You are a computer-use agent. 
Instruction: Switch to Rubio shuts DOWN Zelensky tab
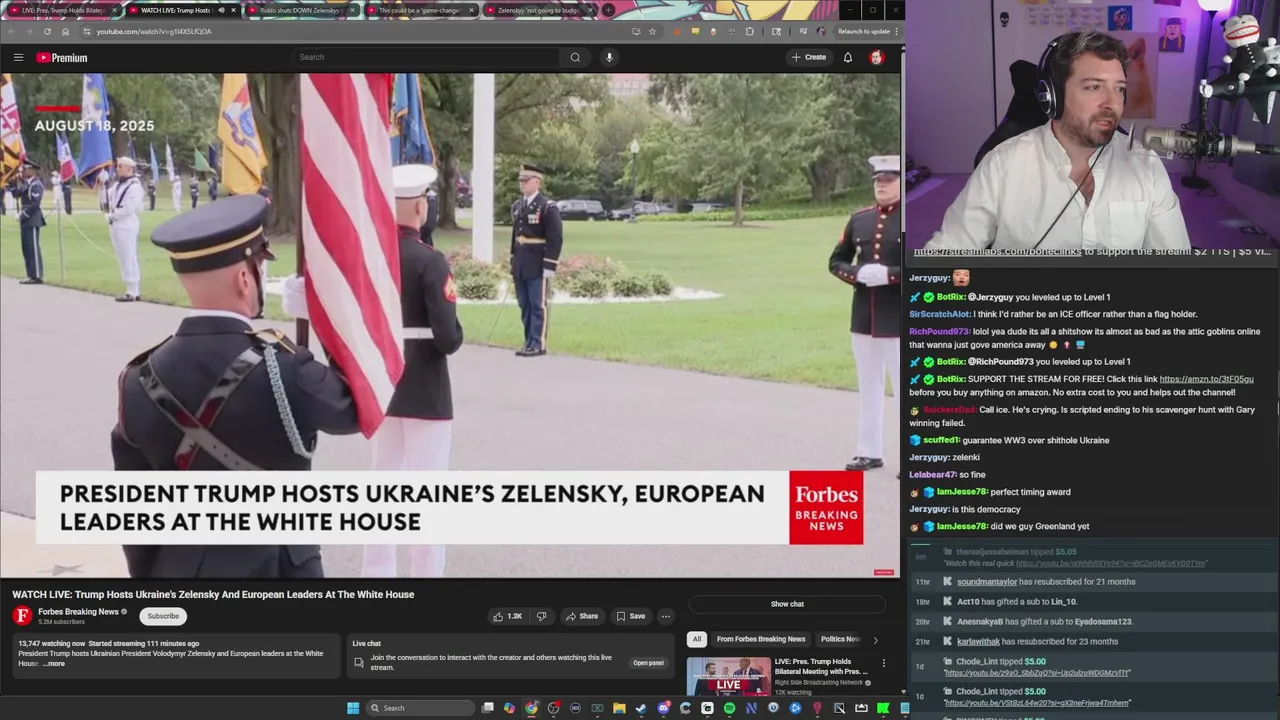pyautogui.click(x=300, y=10)
